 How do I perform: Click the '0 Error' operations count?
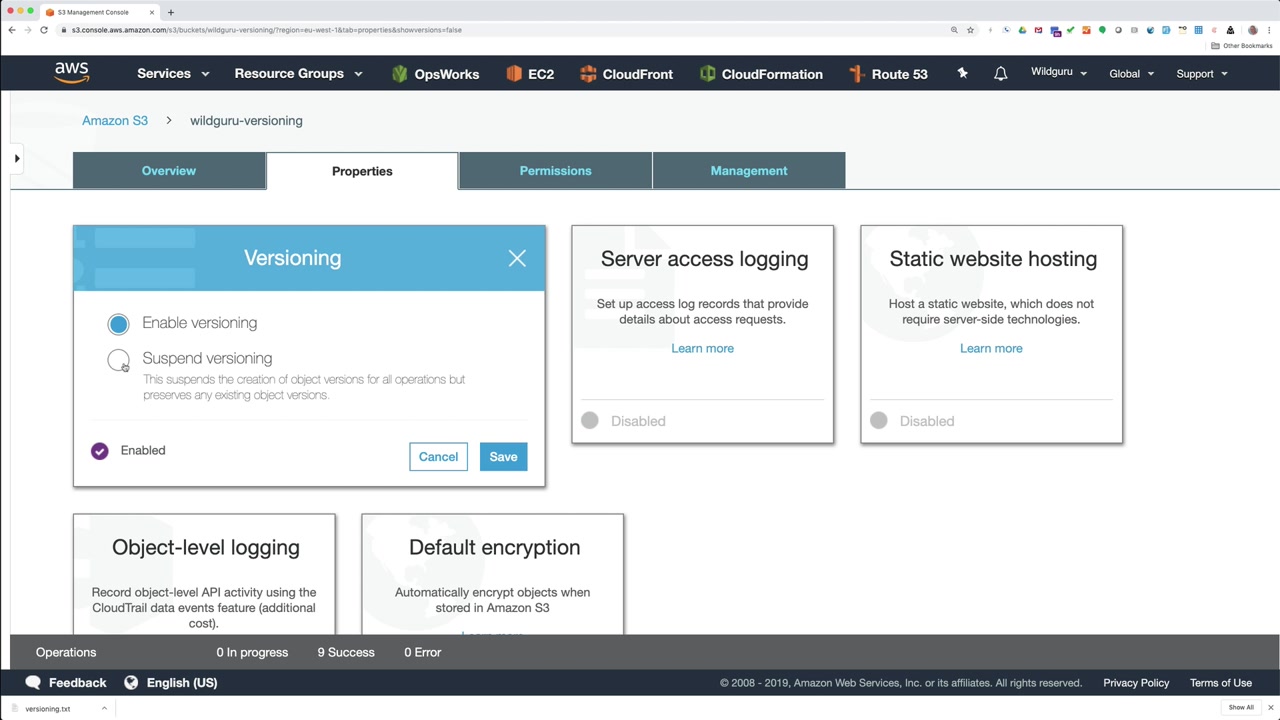[422, 652]
